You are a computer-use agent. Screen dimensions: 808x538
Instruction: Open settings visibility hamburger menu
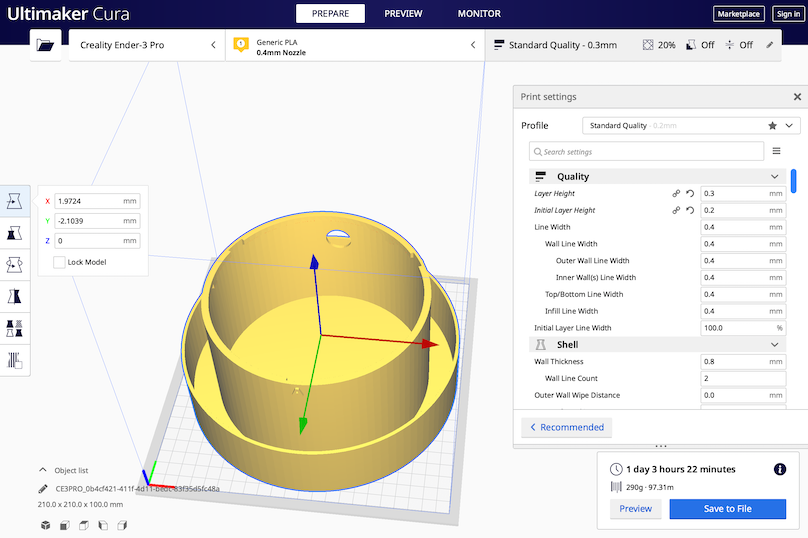776,151
